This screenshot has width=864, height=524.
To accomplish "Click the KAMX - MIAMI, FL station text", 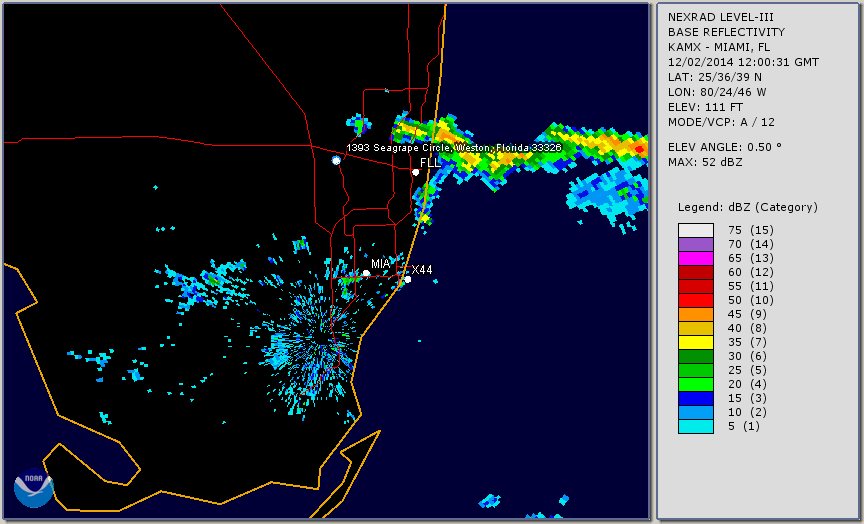I will [x=719, y=47].
